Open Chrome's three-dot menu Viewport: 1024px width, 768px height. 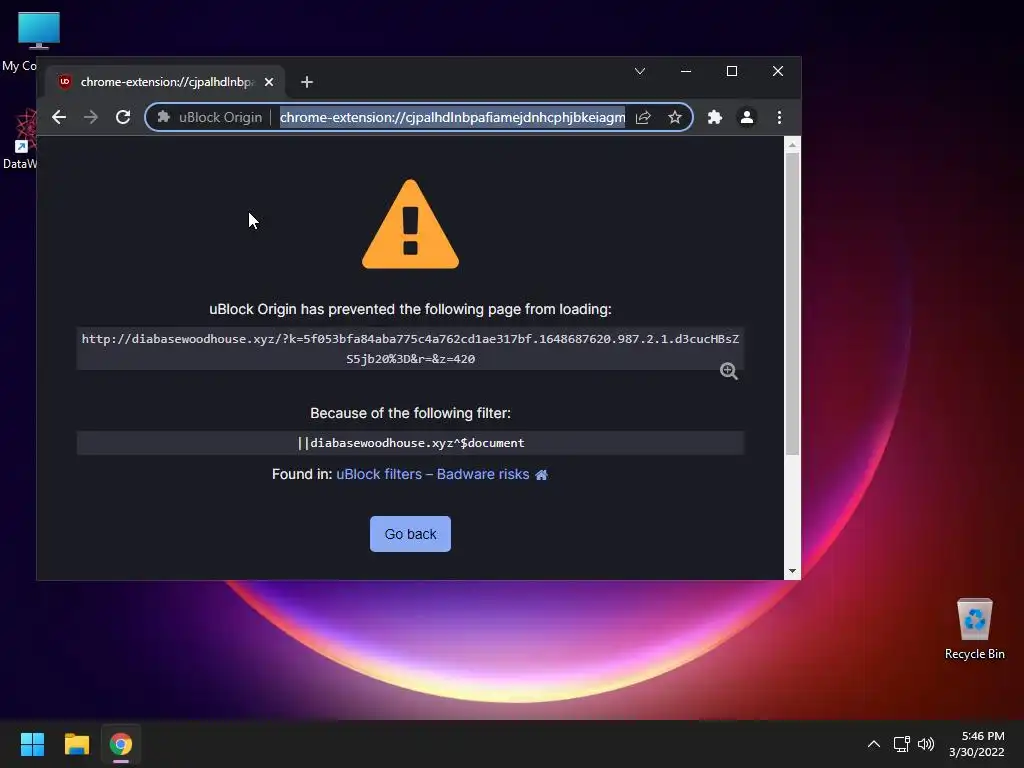click(x=779, y=118)
